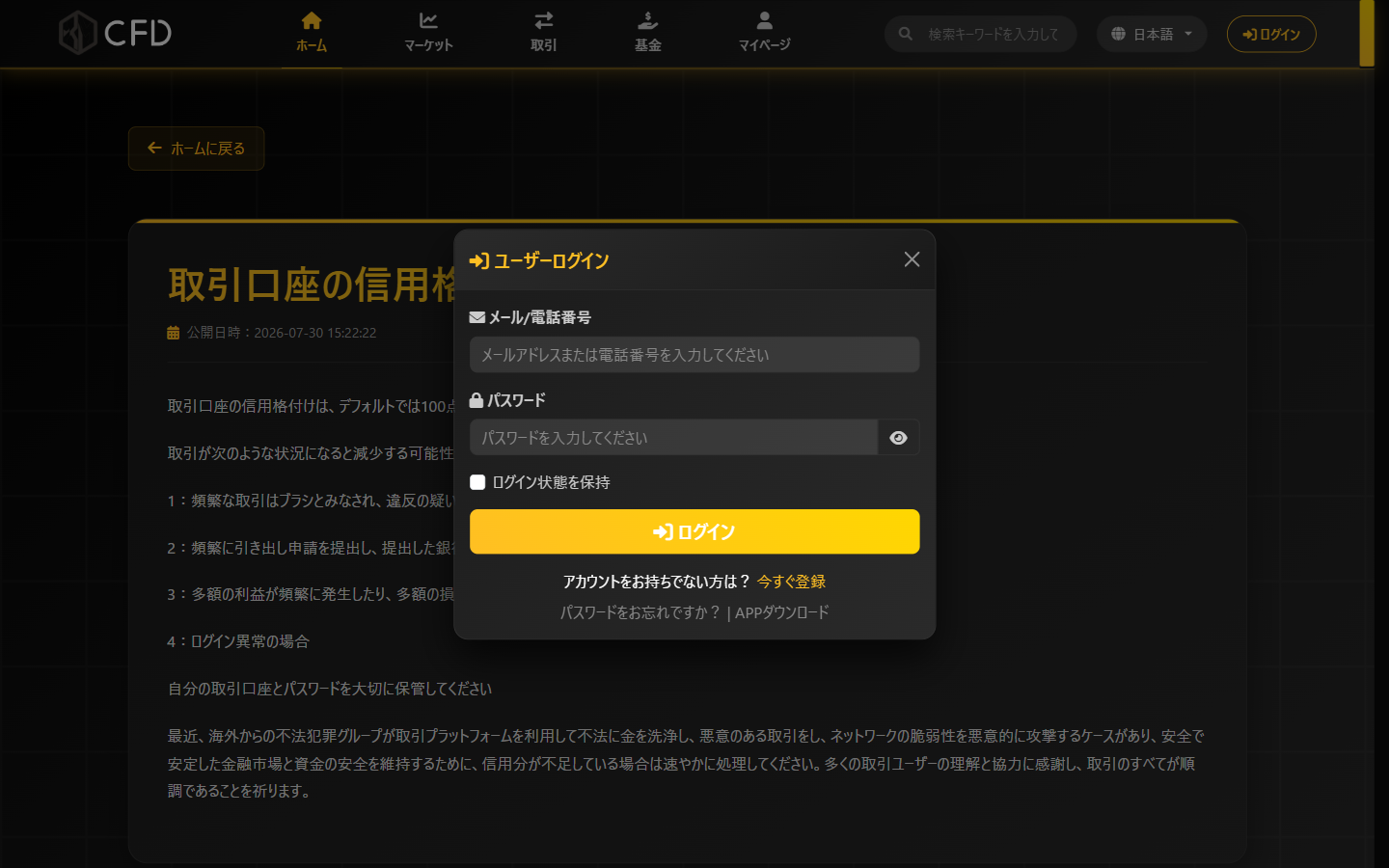This screenshot has width=1389, height=868.
Task: Click パスワードをお忘れですか？ link
Action: pos(640,612)
